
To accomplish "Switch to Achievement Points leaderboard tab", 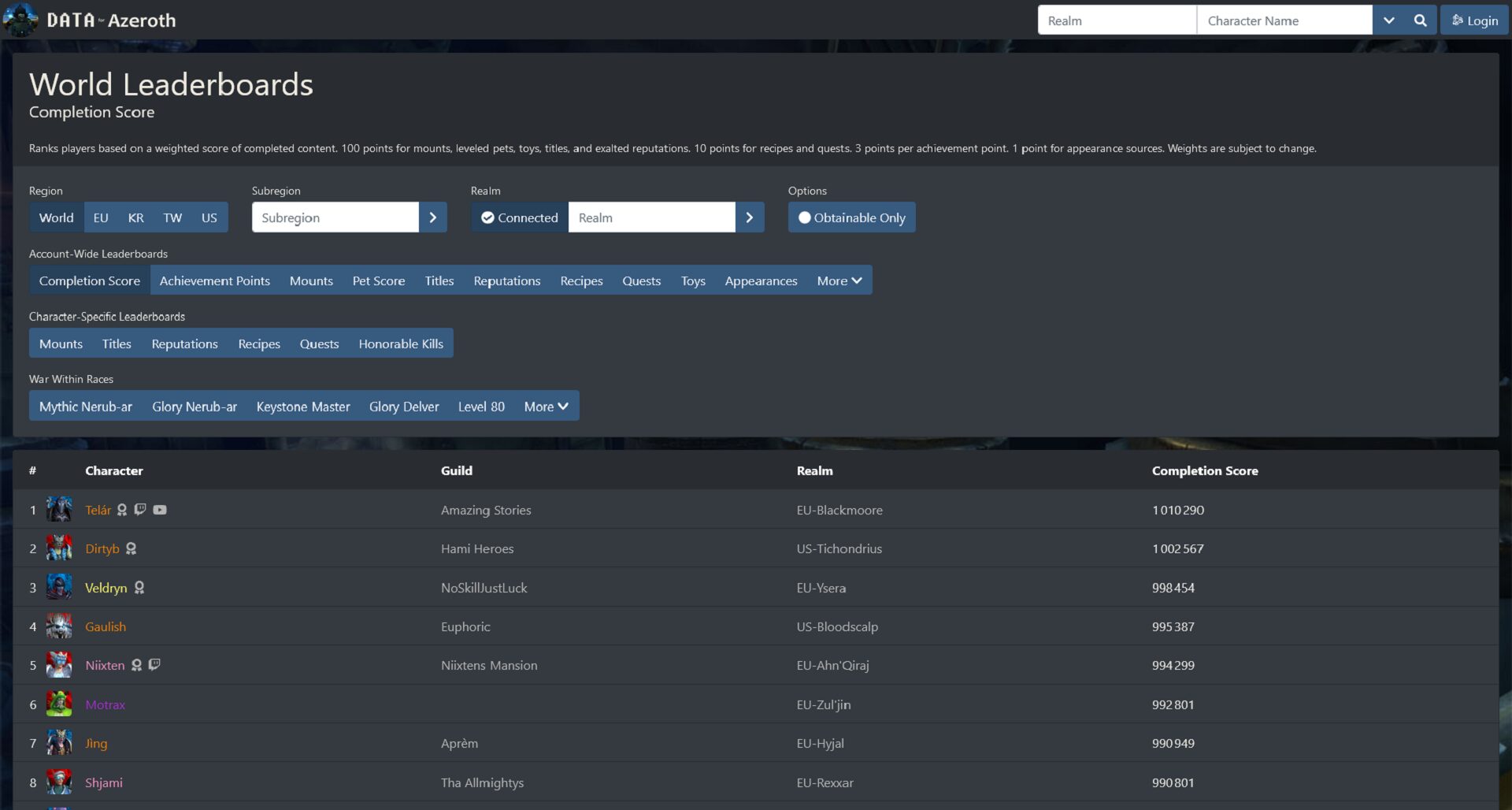I will [214, 281].
